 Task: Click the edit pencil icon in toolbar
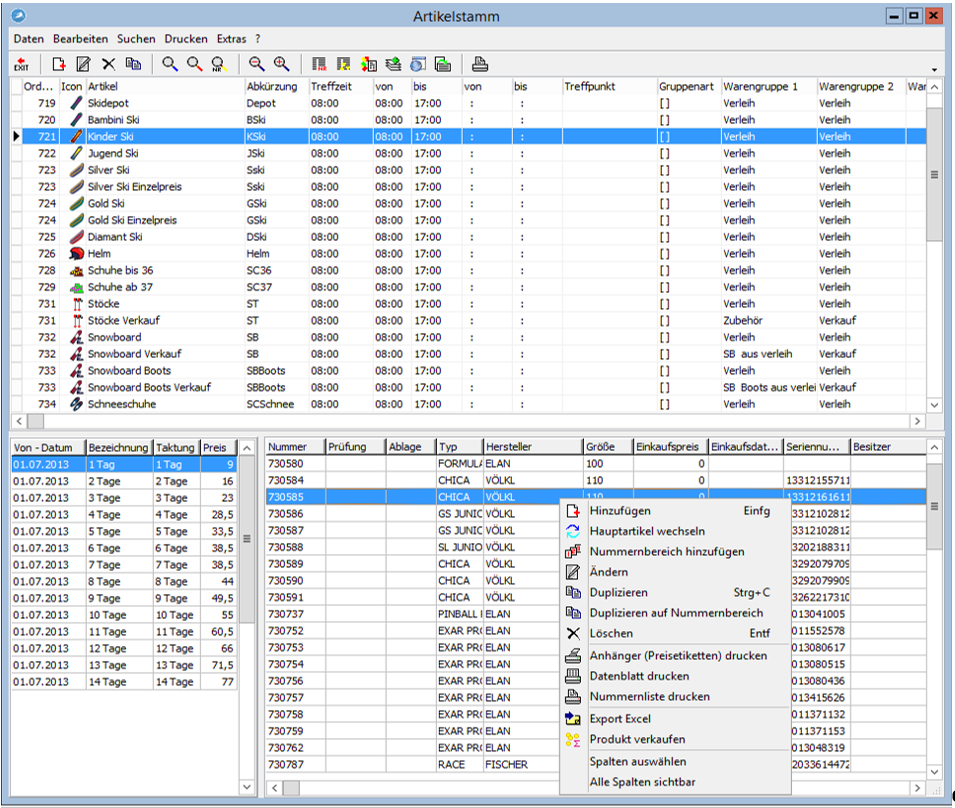[x=83, y=64]
